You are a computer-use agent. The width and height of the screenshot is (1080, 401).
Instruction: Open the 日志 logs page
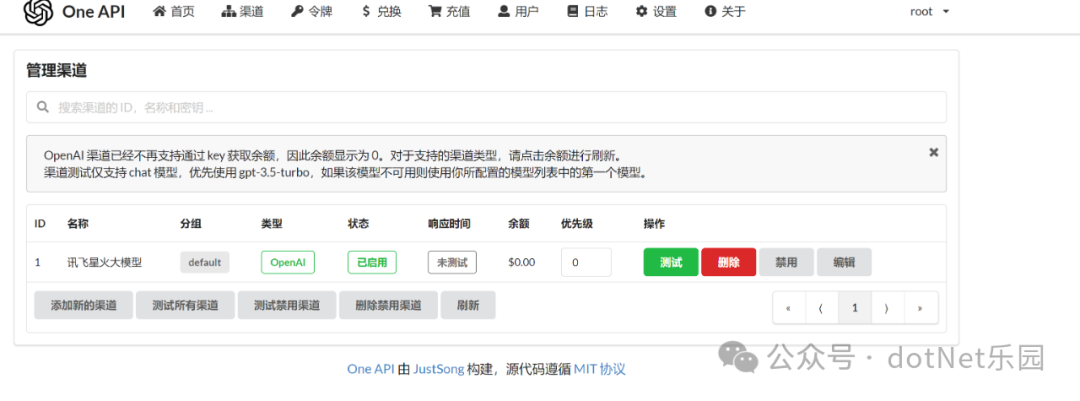click(587, 12)
